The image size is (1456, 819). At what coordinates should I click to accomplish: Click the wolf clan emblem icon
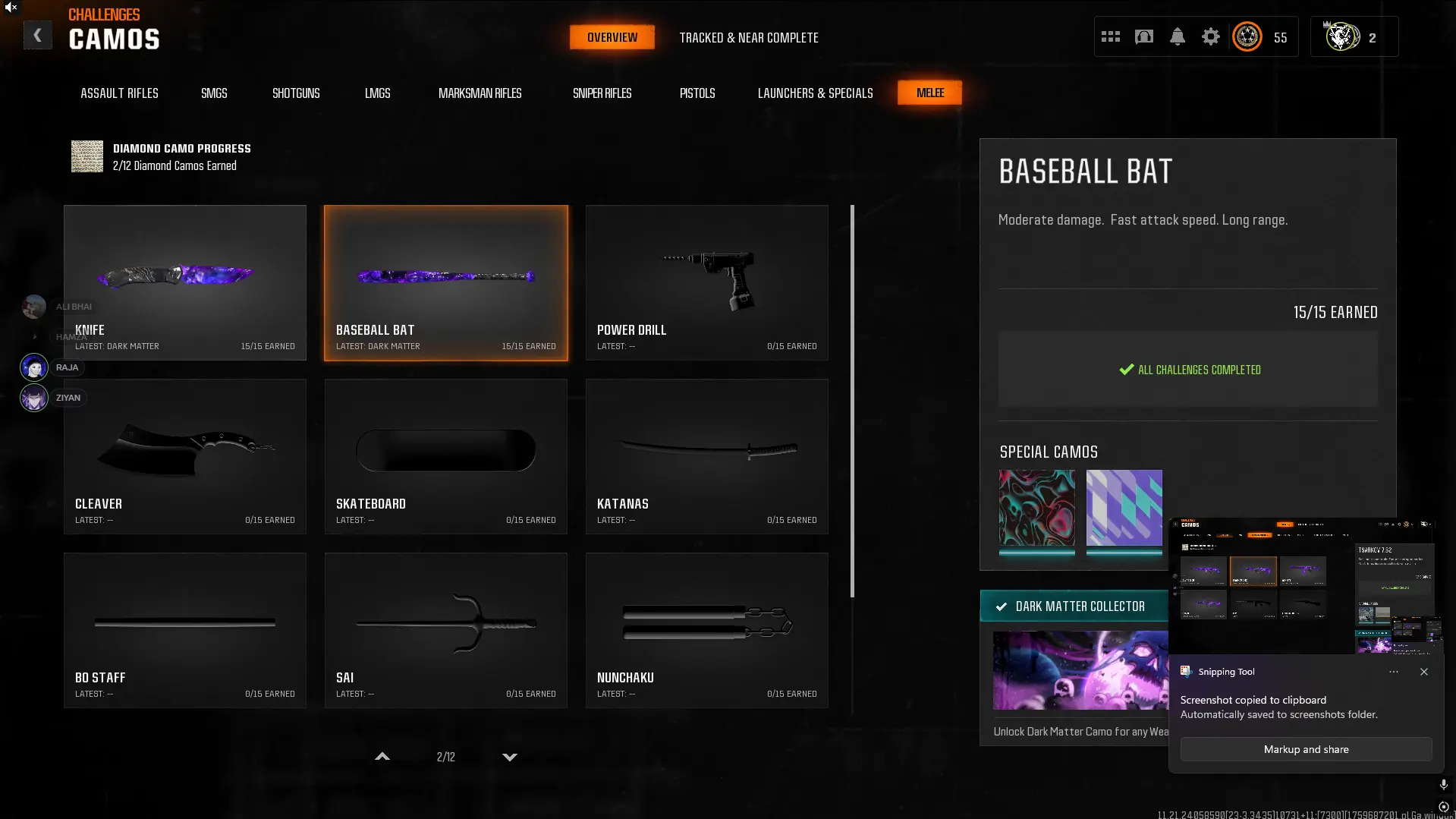click(1341, 36)
